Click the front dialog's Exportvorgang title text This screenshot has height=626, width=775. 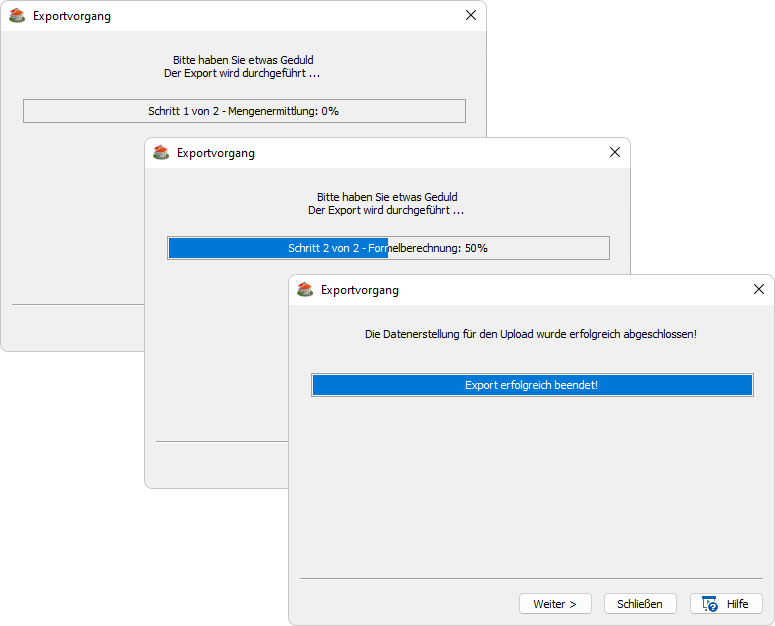[x=360, y=290]
